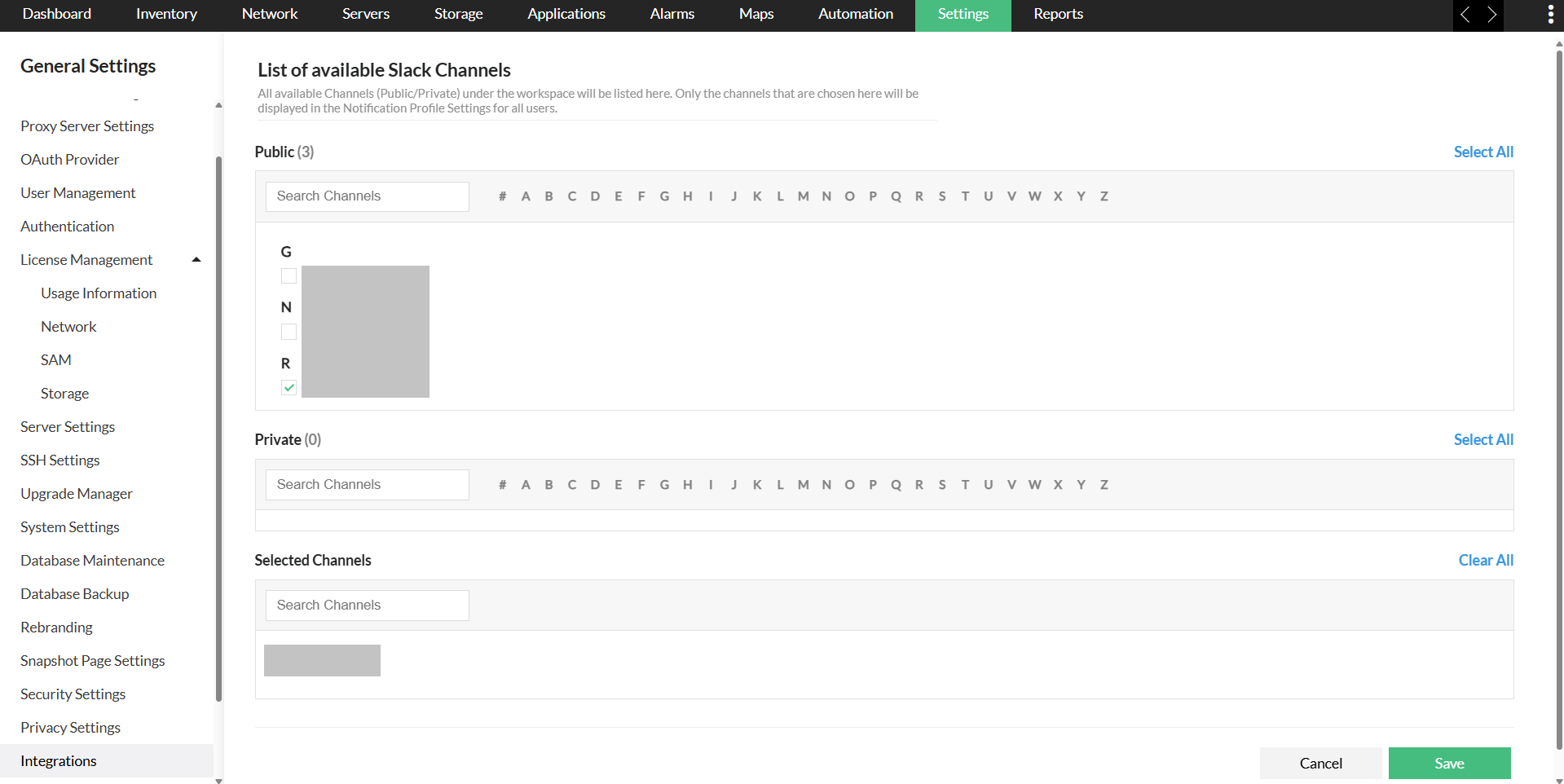1564x784 pixels.
Task: Open the Inventory tab
Action: (166, 14)
